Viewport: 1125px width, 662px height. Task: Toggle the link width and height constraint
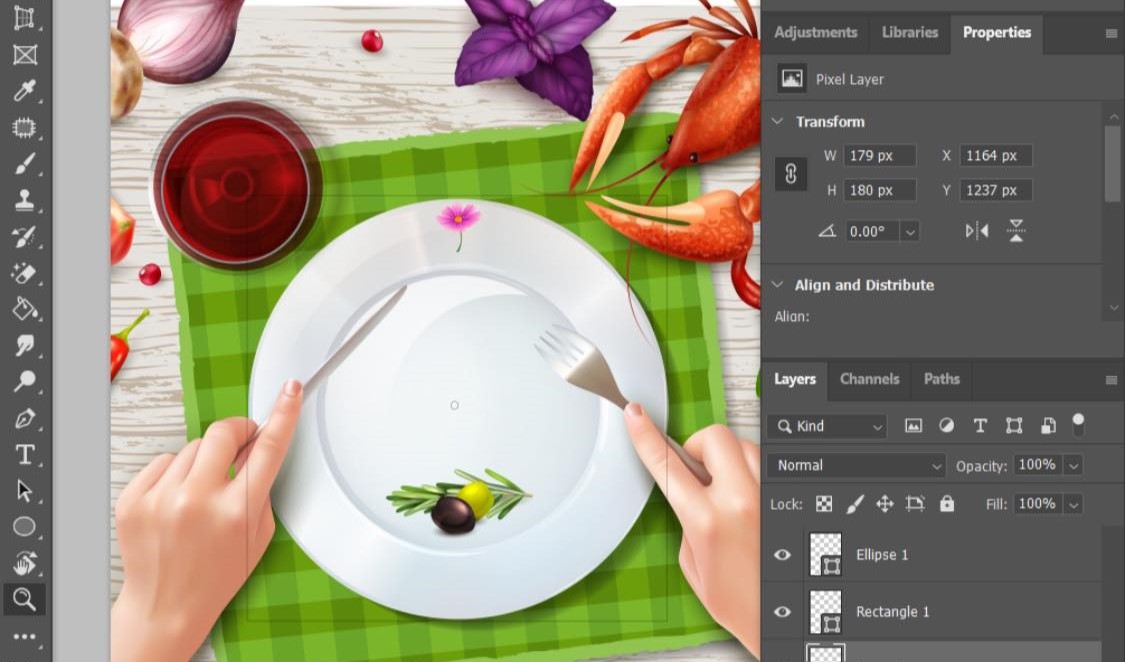pos(791,173)
